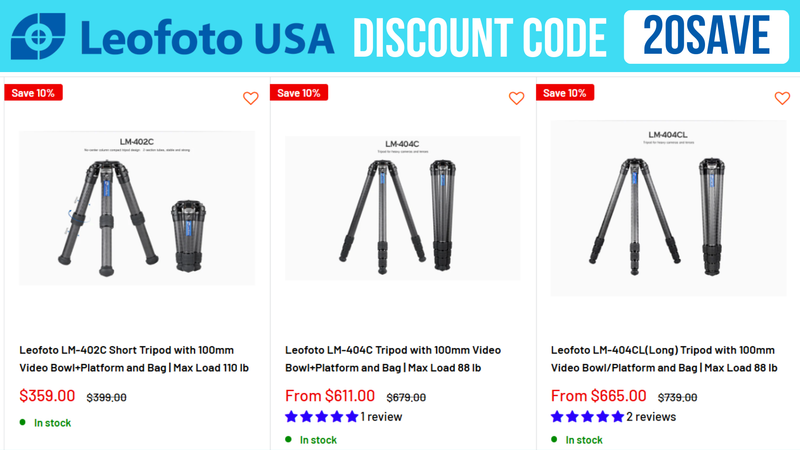Open Leofoto LM-404C Tripod title link

(x=393, y=359)
